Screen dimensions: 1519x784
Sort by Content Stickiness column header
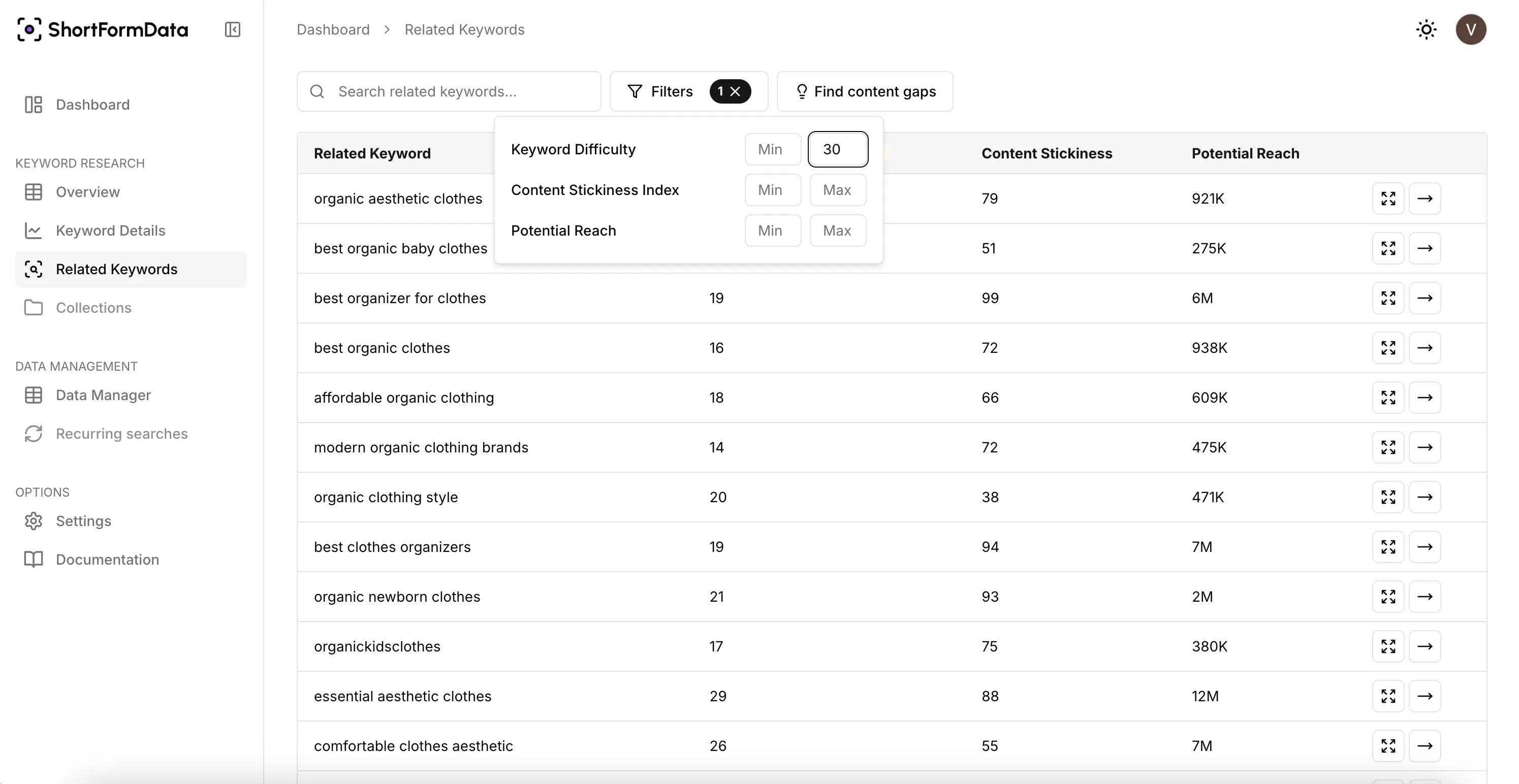1047,153
